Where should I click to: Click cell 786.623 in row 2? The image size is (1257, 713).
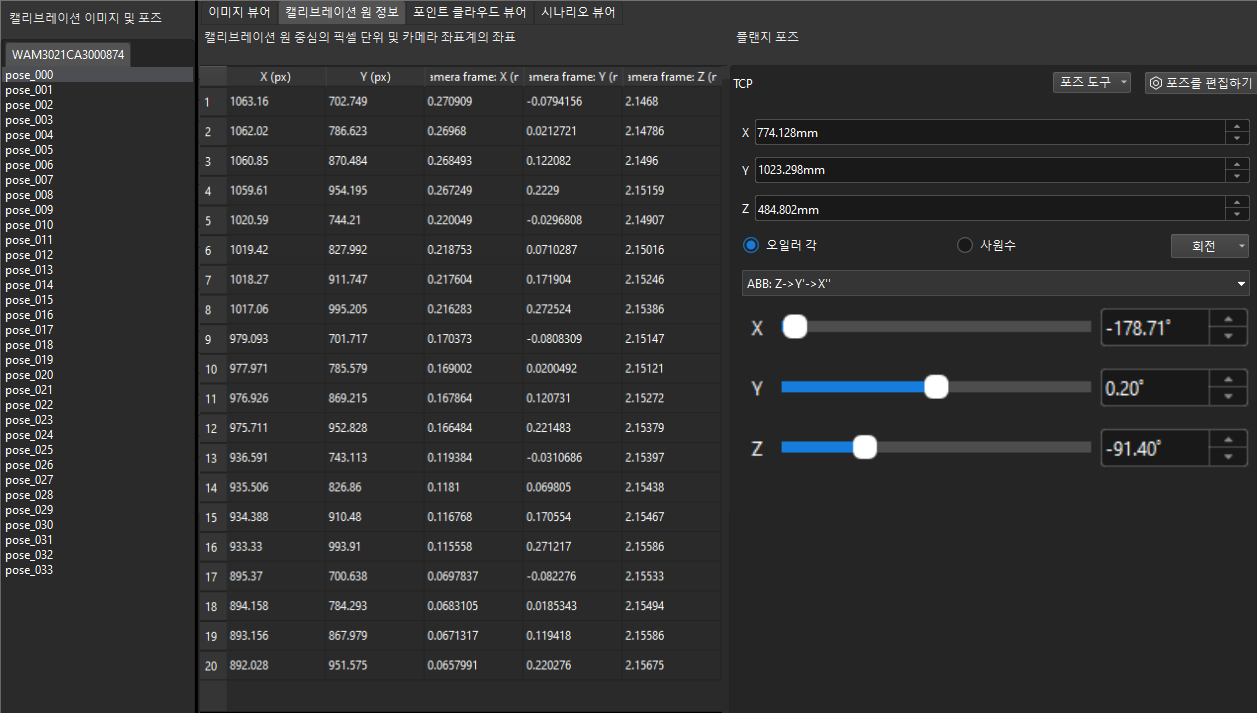click(374, 131)
